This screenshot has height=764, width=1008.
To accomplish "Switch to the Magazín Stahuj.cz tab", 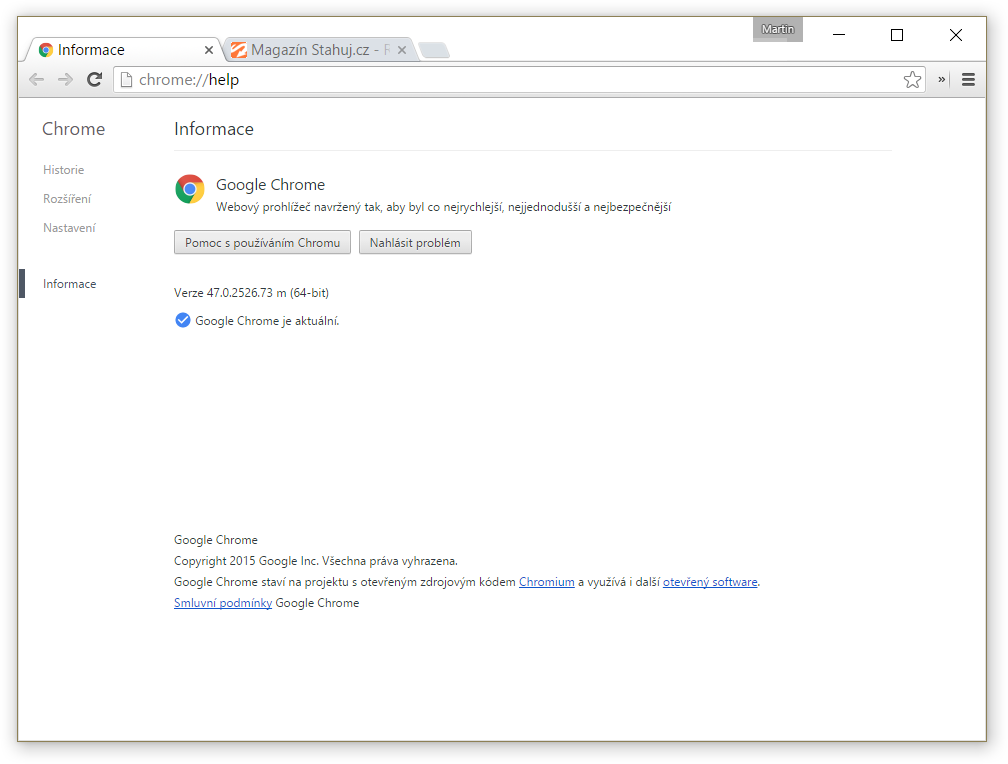I will (x=320, y=50).
